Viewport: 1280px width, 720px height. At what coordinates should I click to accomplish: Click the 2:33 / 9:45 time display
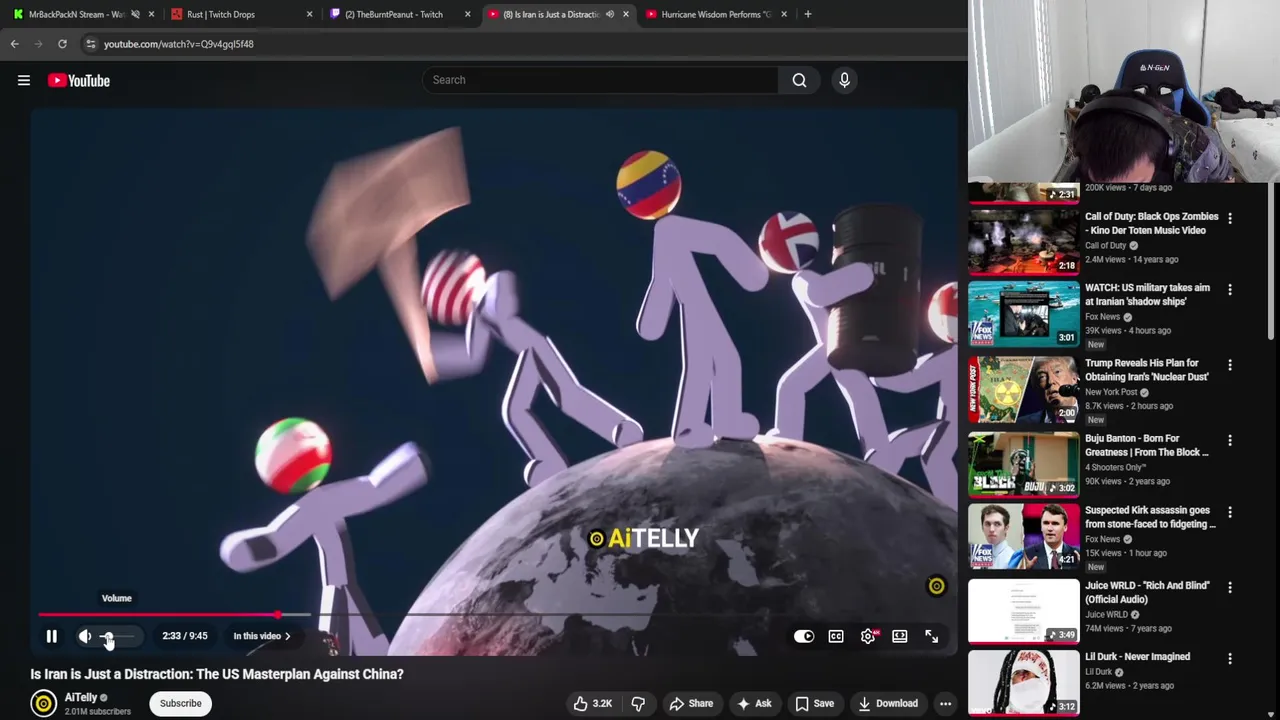tap(185, 636)
